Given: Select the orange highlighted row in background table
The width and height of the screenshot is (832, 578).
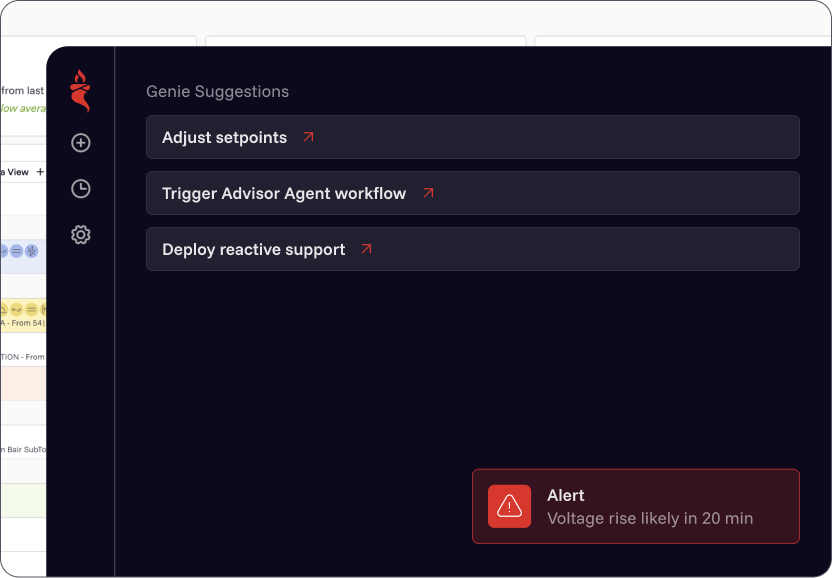Looking at the screenshot, I should [x=23, y=383].
